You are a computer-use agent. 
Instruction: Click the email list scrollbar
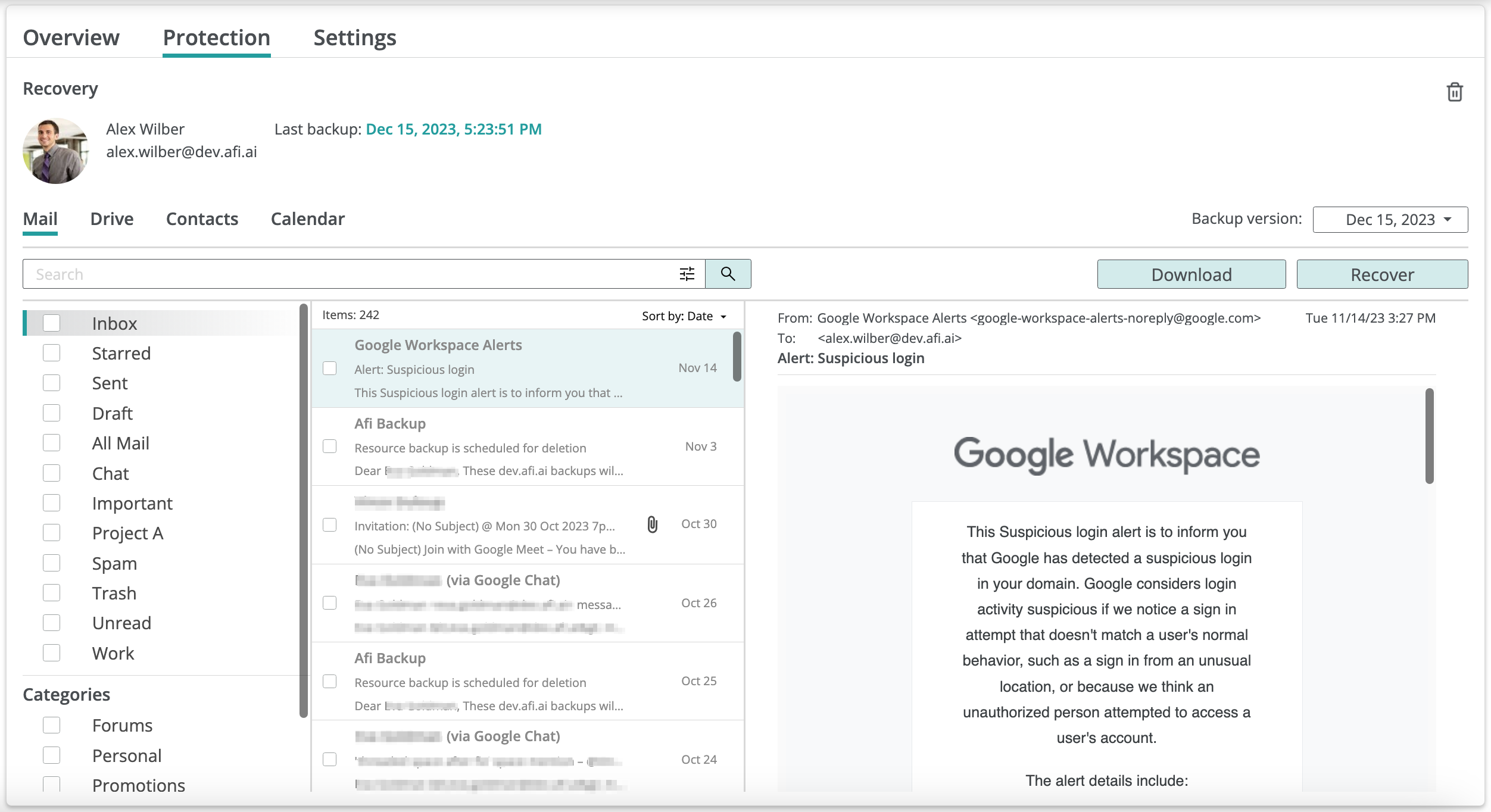pyautogui.click(x=737, y=357)
